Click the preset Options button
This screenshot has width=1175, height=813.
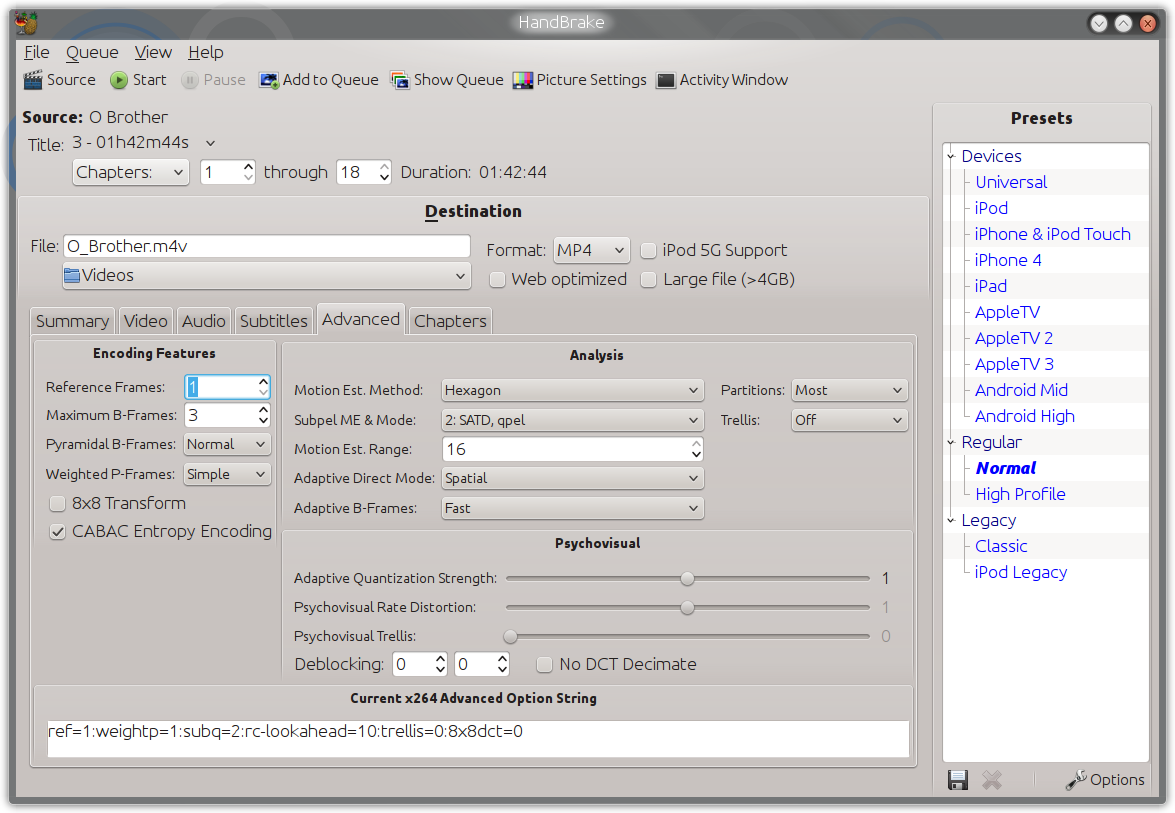coord(1105,780)
